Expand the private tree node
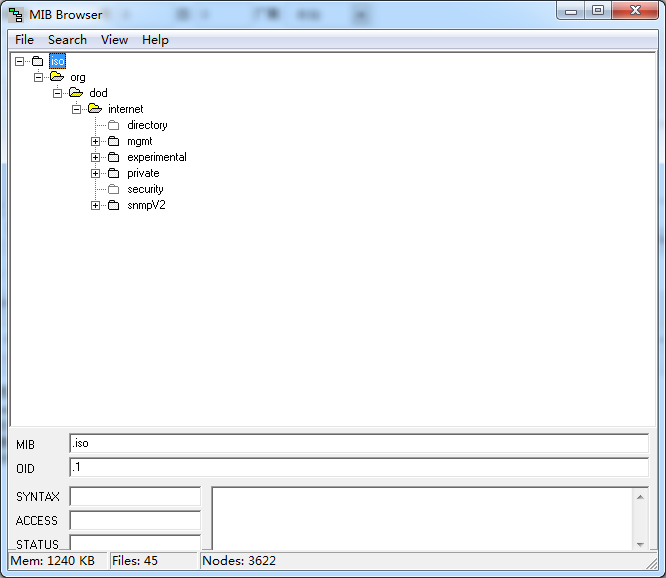This screenshot has height=578, width=666. coord(96,173)
